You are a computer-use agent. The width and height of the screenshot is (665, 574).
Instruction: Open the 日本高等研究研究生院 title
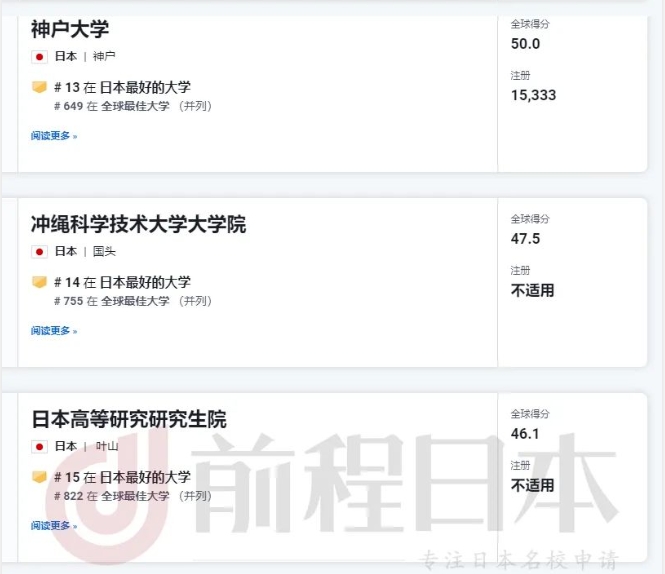click(129, 419)
